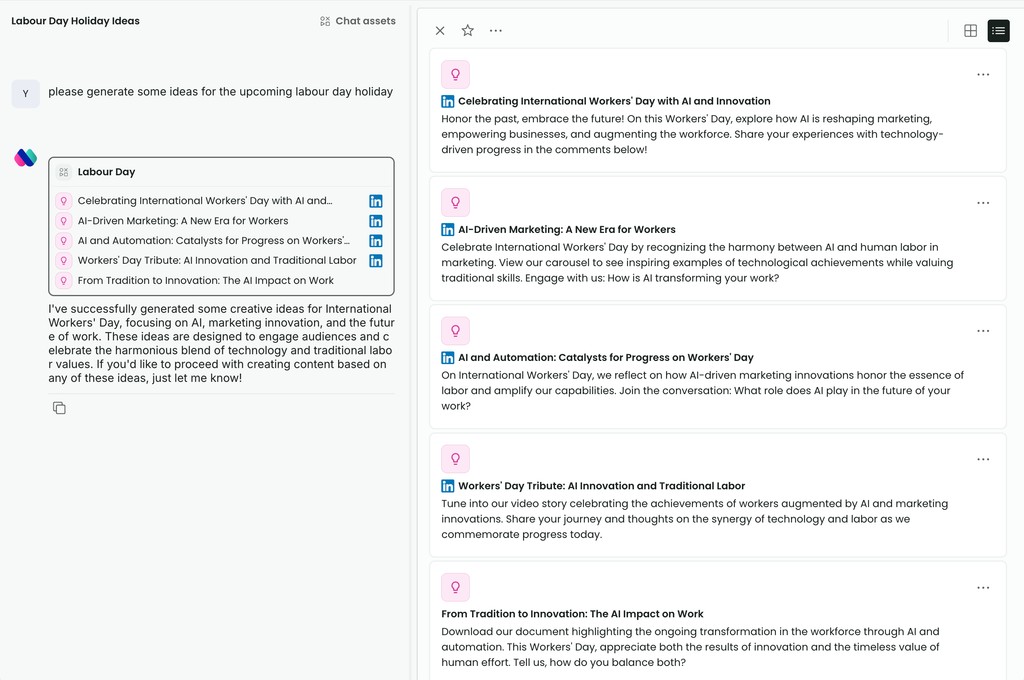The width and height of the screenshot is (1024, 680).
Task: Star the asset collection as favorite
Action: (468, 31)
